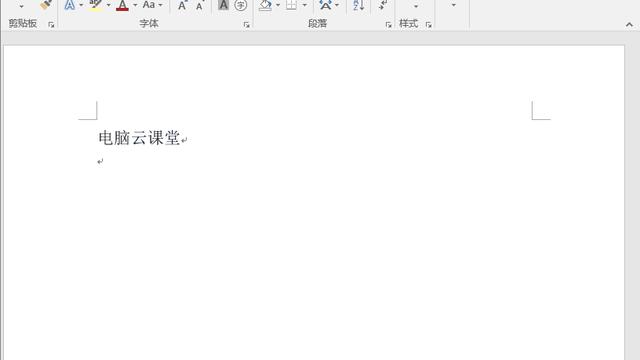Click the 样式 group label

click(409, 24)
